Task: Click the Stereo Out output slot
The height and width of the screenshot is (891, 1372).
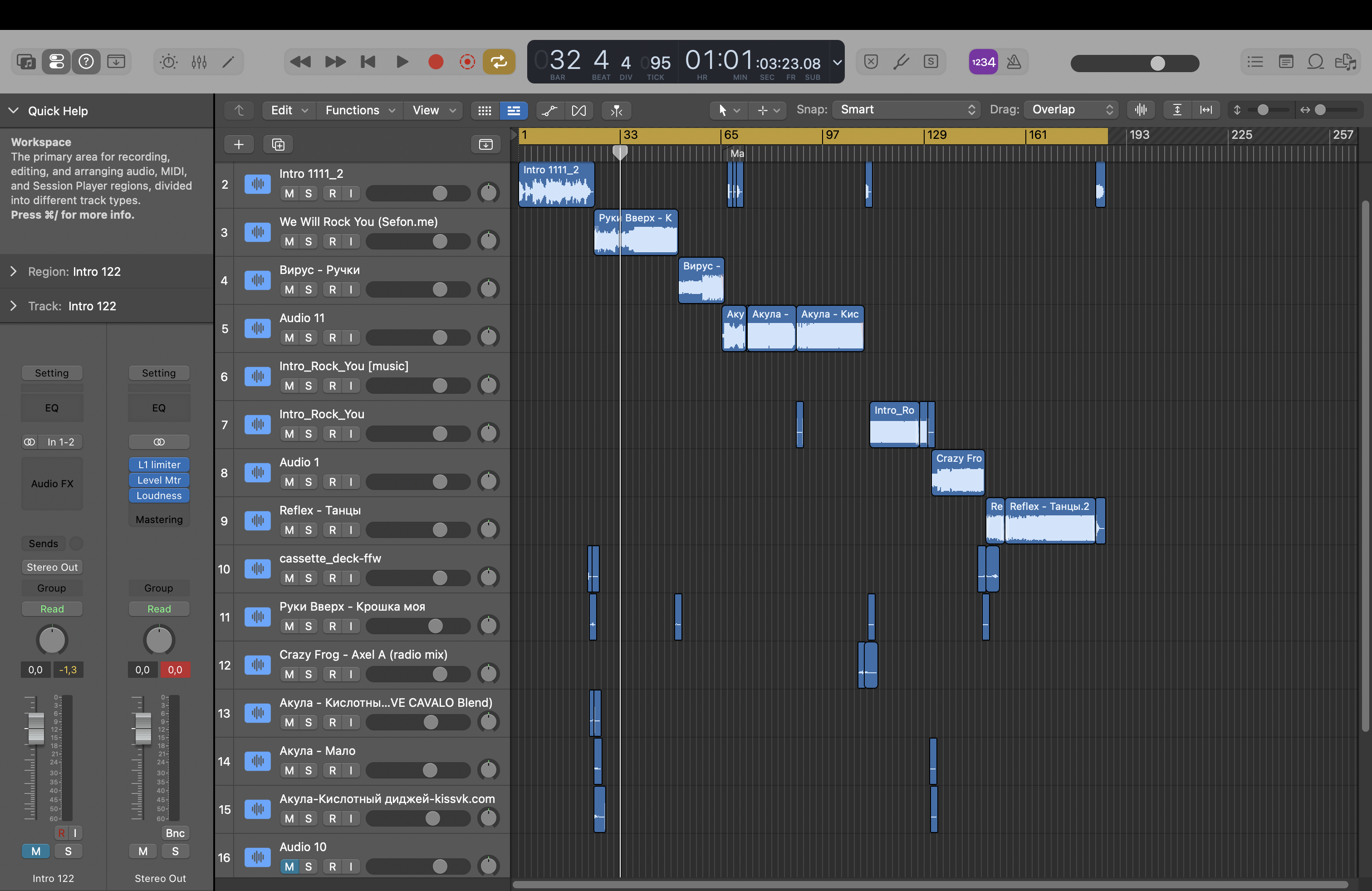Action: pyautogui.click(x=52, y=567)
